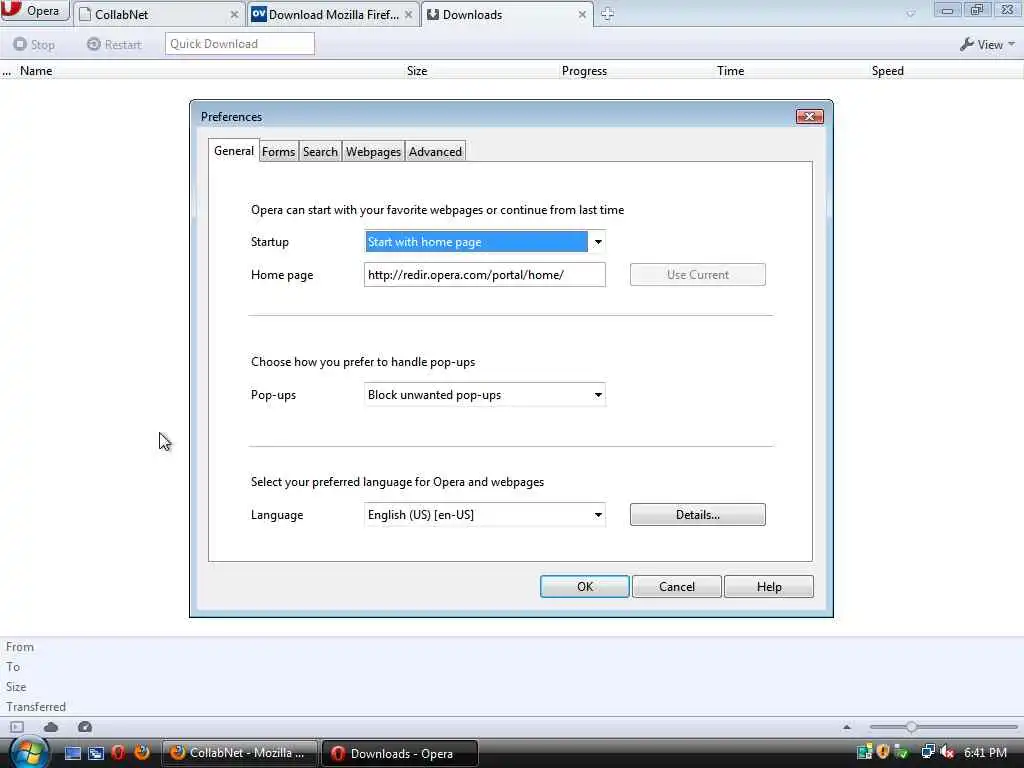Click the muted volume tray icon

click(947, 752)
